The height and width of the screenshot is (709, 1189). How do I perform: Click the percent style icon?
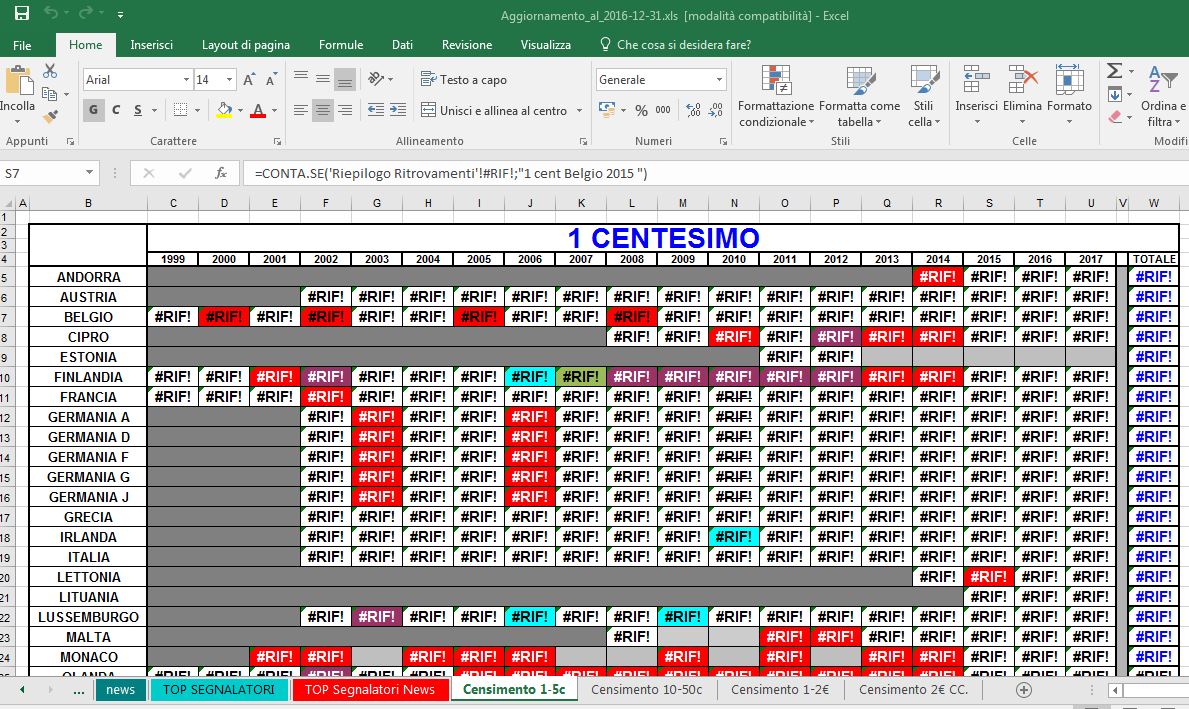[641, 110]
